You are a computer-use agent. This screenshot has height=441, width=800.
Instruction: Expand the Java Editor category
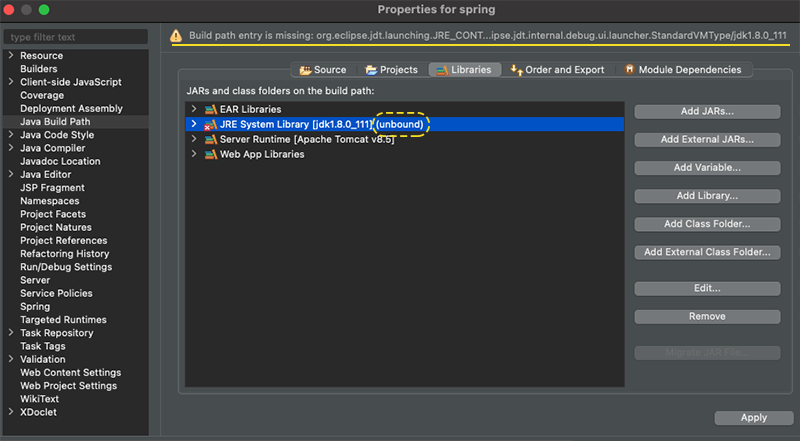11,174
